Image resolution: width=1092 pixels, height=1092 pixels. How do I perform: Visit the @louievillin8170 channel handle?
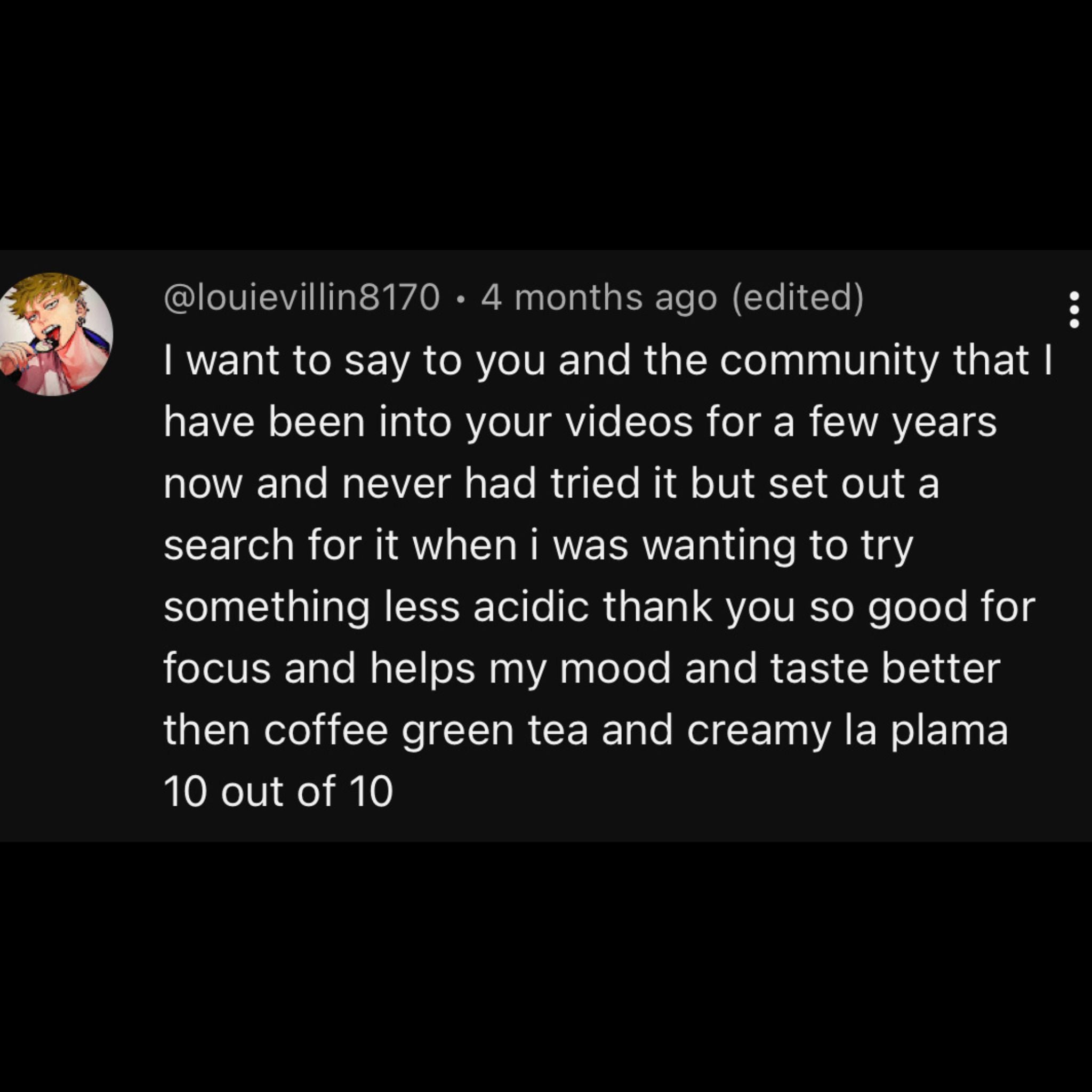click(x=301, y=298)
